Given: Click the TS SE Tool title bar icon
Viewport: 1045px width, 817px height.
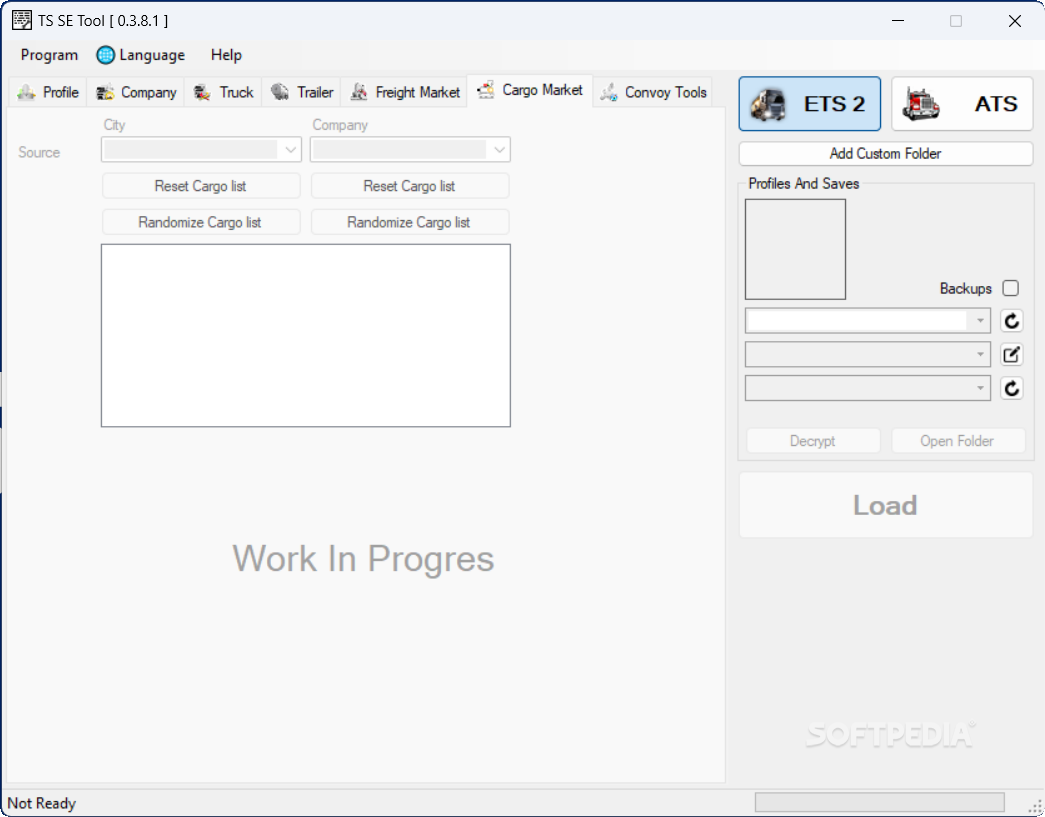Looking at the screenshot, I should click(x=21, y=20).
